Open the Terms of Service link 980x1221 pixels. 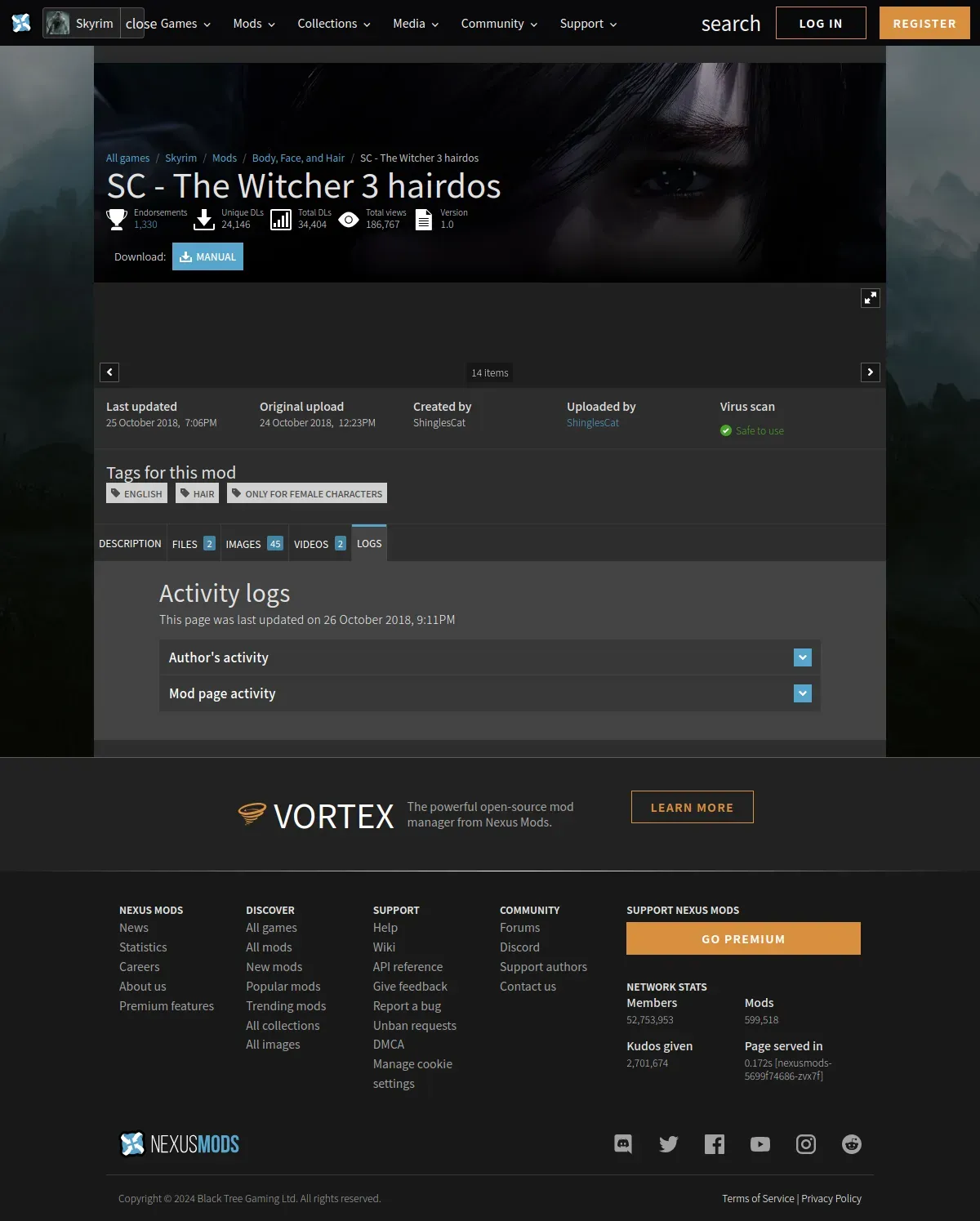pos(758,1198)
